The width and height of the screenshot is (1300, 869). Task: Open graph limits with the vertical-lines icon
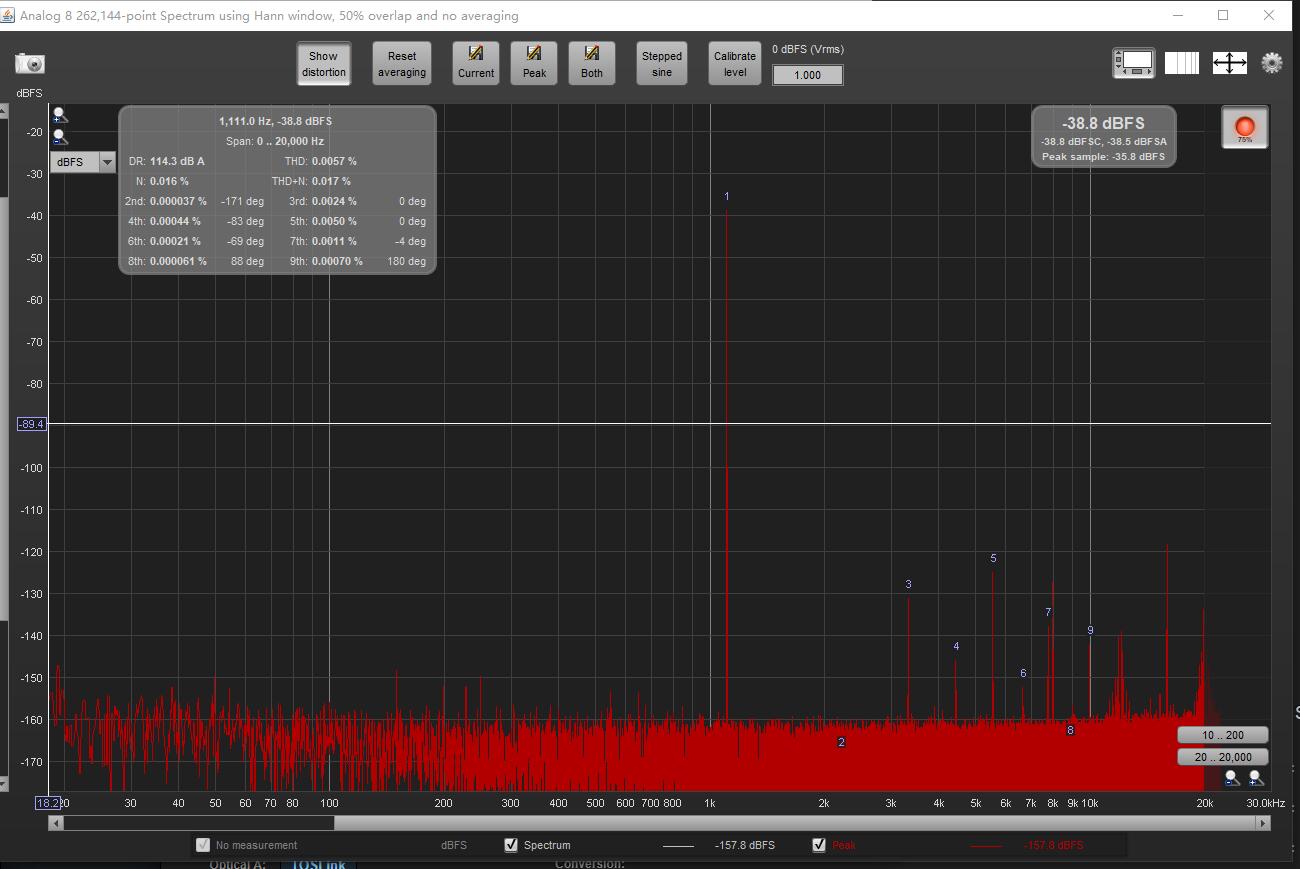click(1182, 63)
